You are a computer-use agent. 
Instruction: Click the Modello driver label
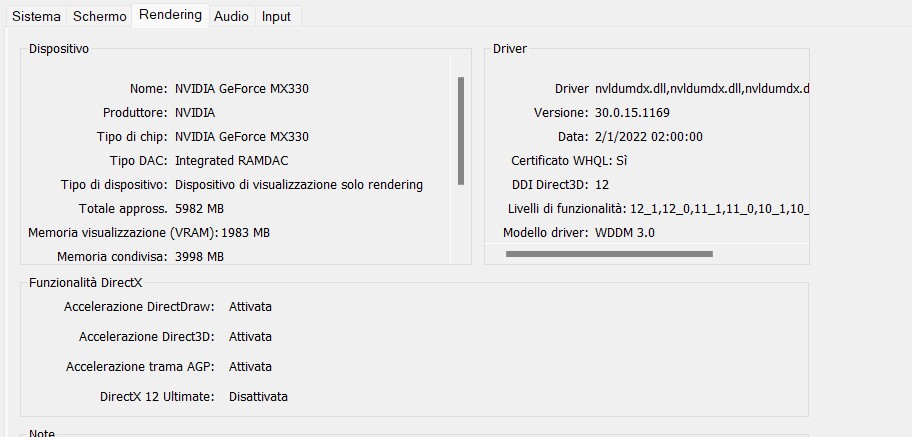point(546,233)
